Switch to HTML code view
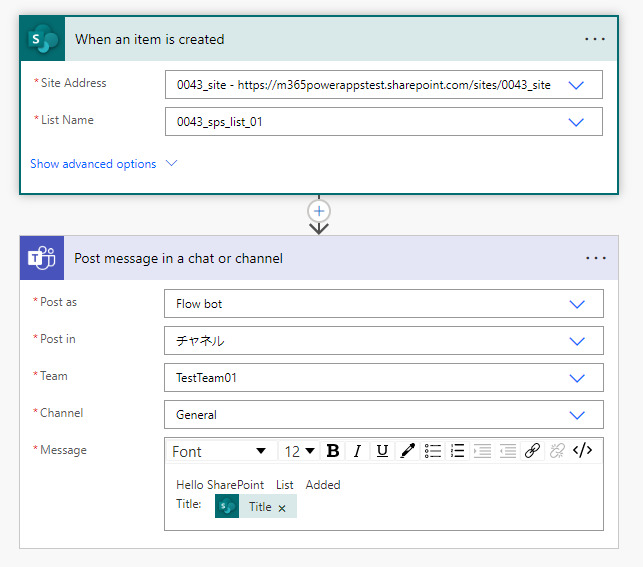This screenshot has height=567, width=643. coord(583,451)
